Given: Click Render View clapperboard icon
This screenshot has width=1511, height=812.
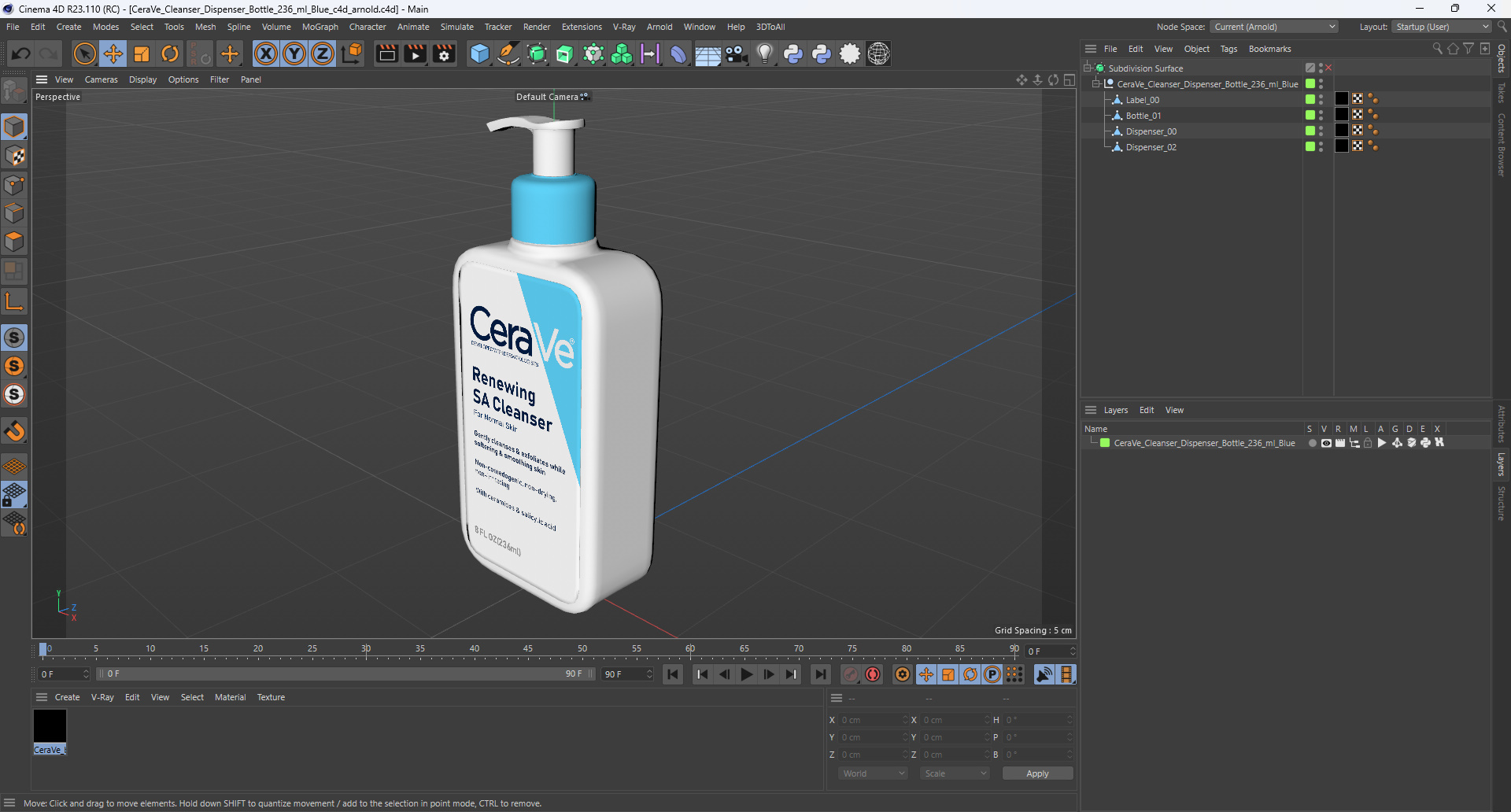Looking at the screenshot, I should (x=386, y=54).
